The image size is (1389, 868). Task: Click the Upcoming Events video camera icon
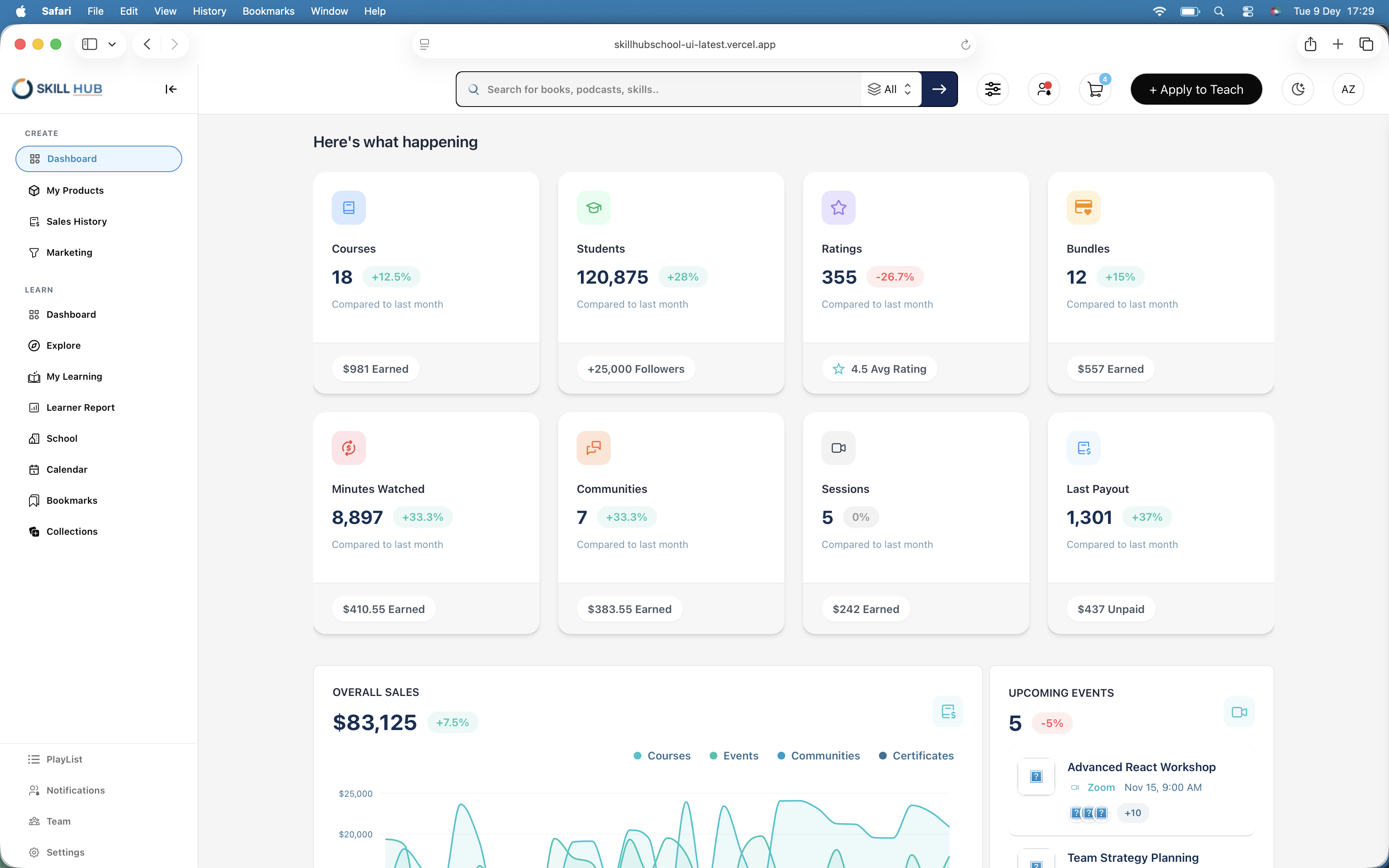[x=1239, y=712]
